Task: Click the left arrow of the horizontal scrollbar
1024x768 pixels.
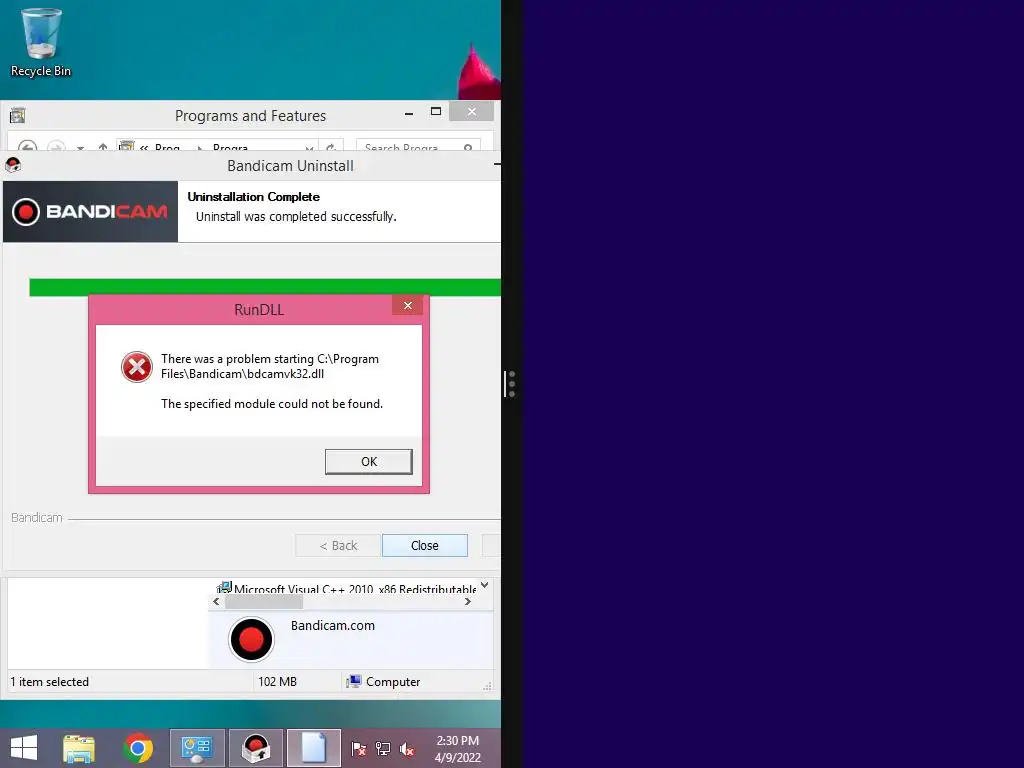Action: pyautogui.click(x=216, y=601)
